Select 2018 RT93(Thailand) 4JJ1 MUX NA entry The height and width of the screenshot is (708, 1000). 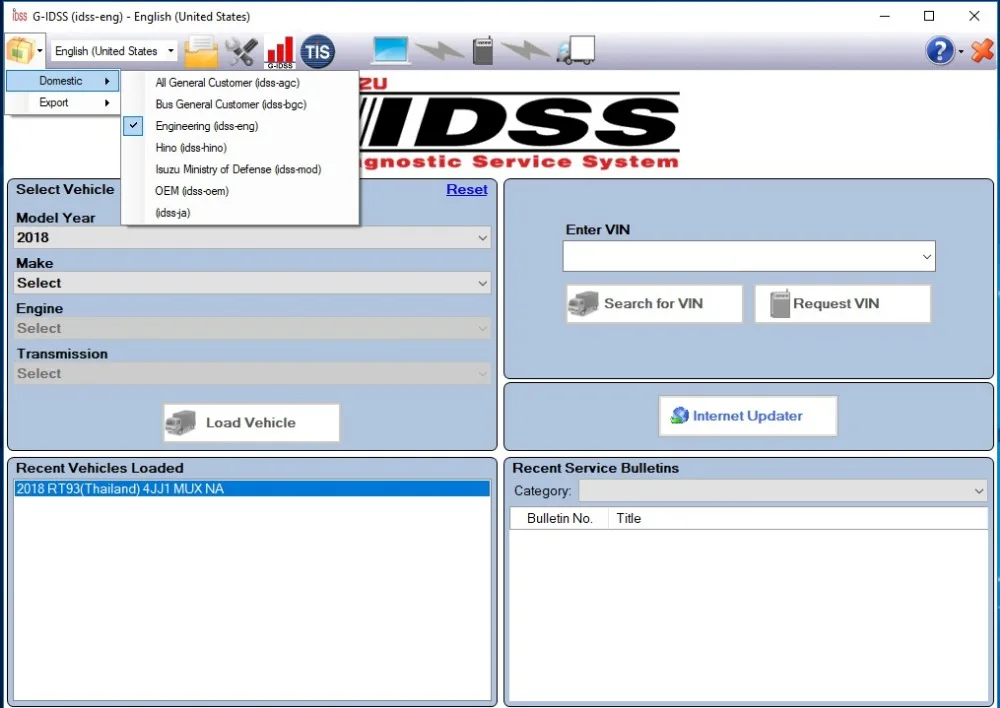pos(252,489)
